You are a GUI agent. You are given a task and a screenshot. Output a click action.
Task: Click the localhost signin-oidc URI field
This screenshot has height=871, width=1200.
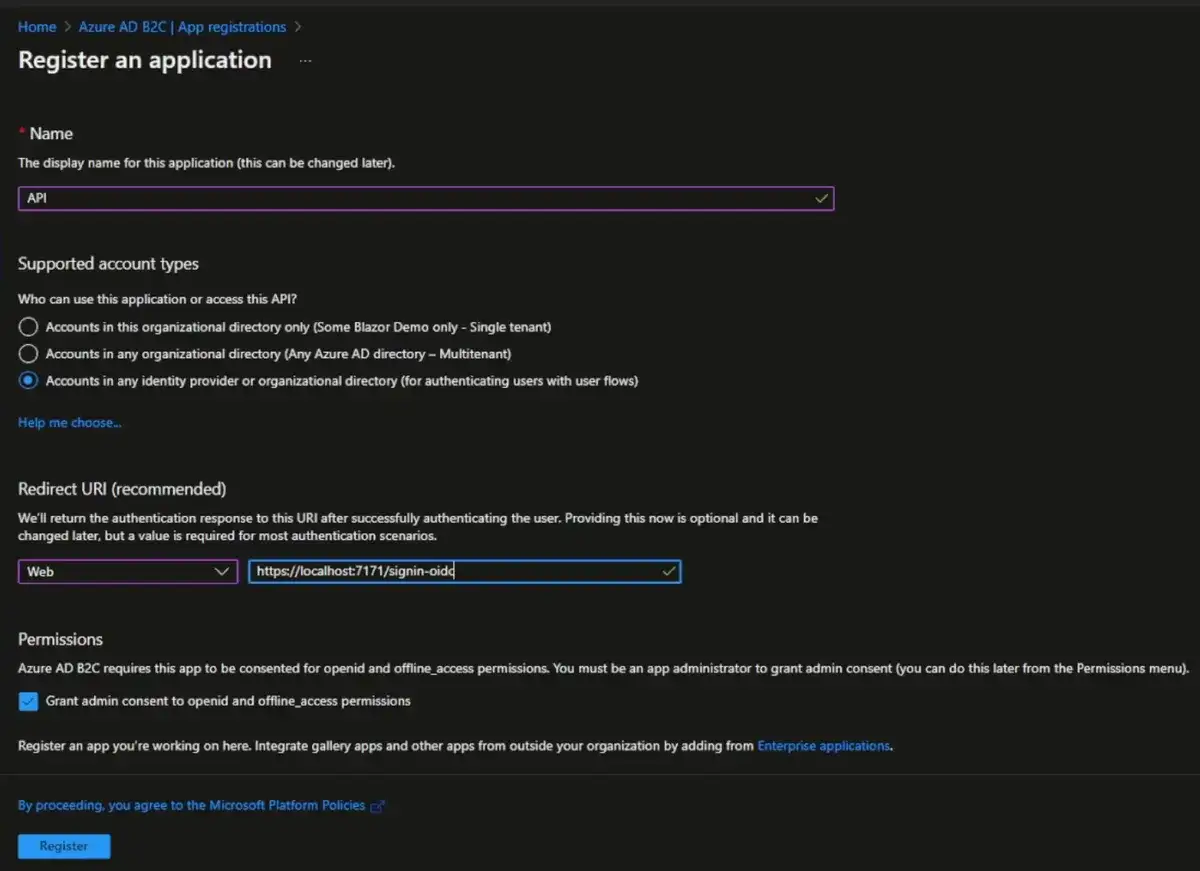[x=455, y=571]
